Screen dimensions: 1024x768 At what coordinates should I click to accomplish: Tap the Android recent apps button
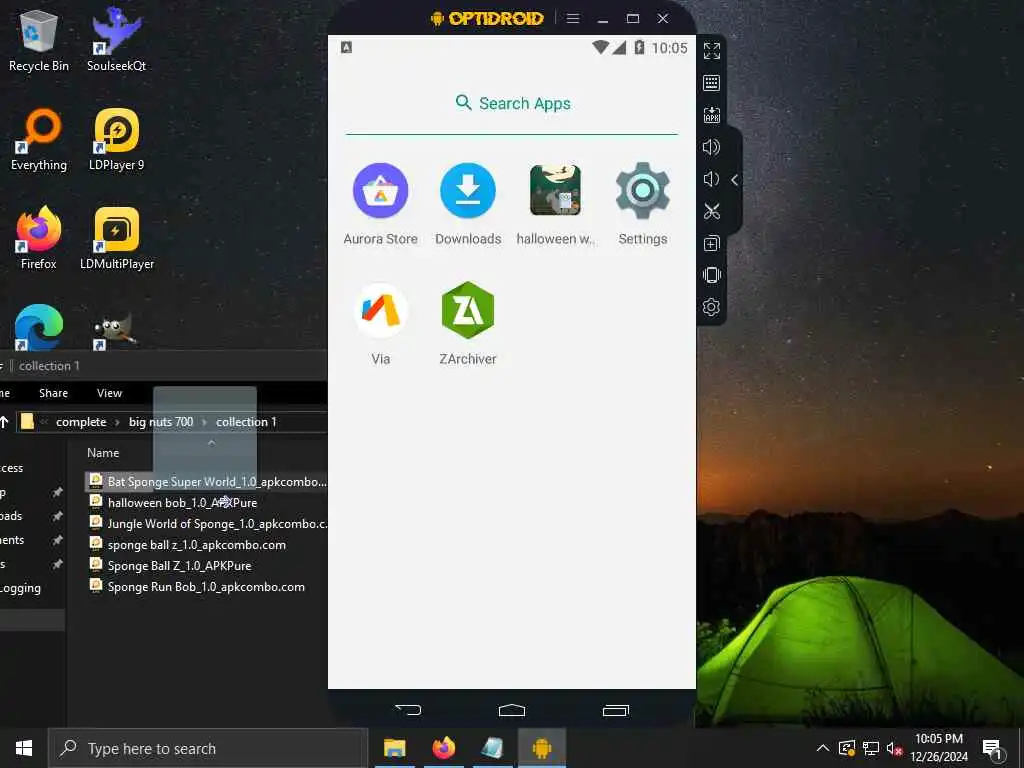616,710
